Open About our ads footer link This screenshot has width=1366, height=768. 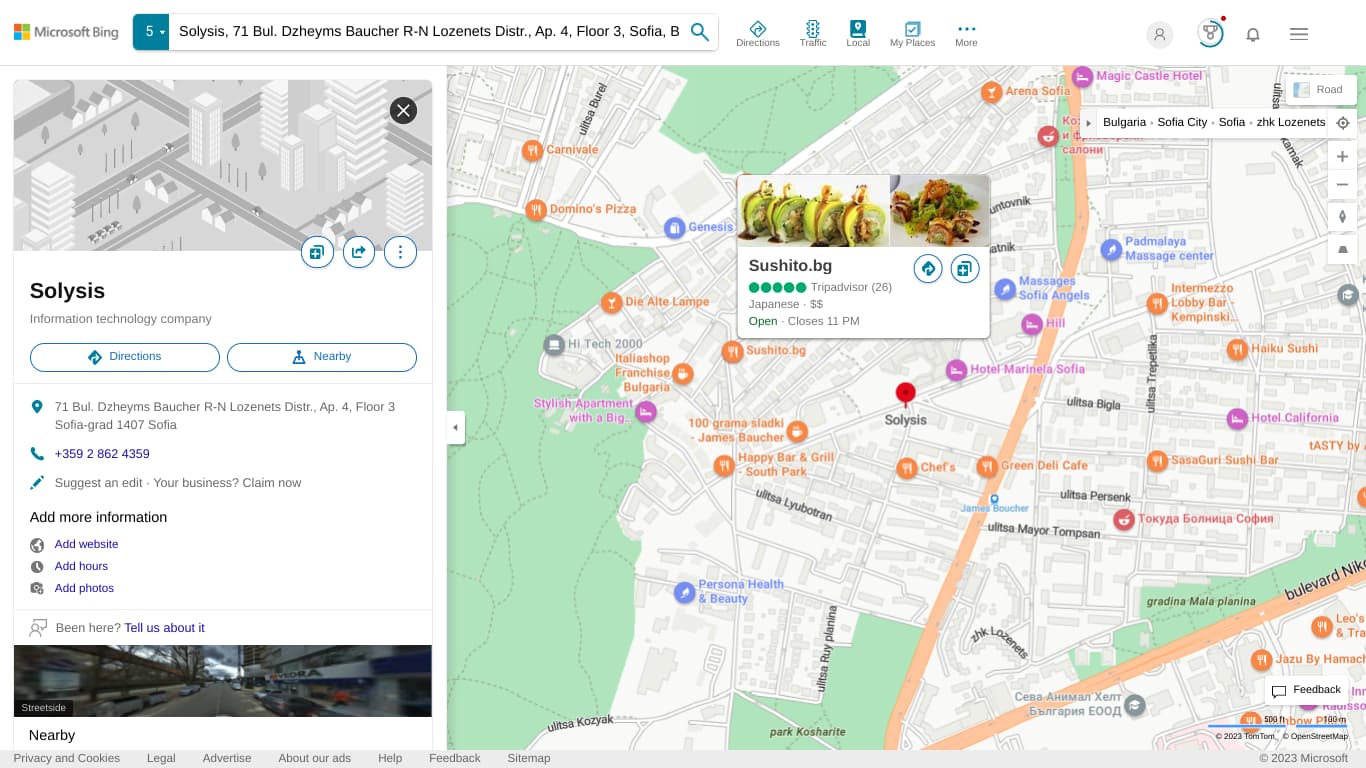314,758
